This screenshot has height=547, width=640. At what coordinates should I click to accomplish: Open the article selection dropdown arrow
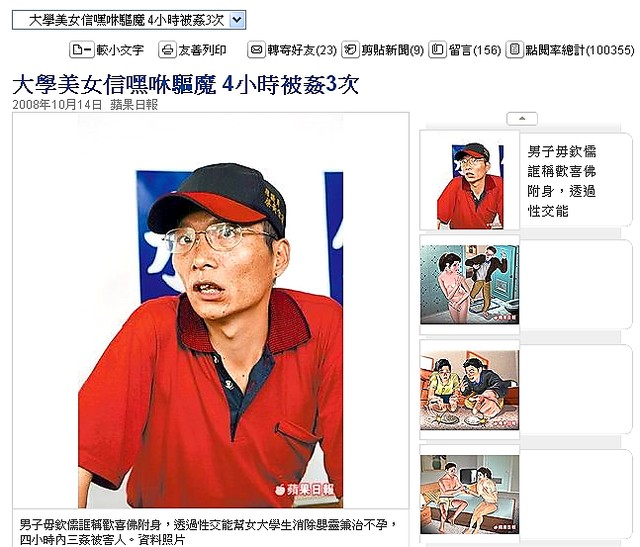[x=238, y=20]
